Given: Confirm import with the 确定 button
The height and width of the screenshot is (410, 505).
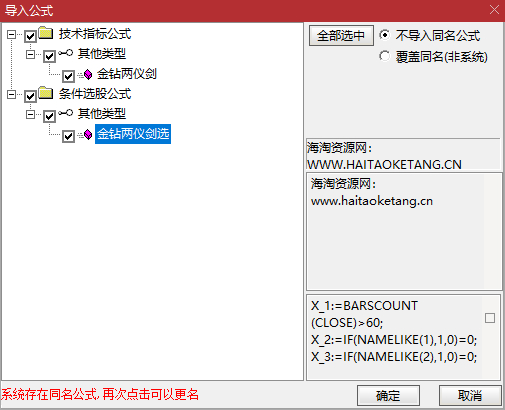Looking at the screenshot, I should click(388, 396).
